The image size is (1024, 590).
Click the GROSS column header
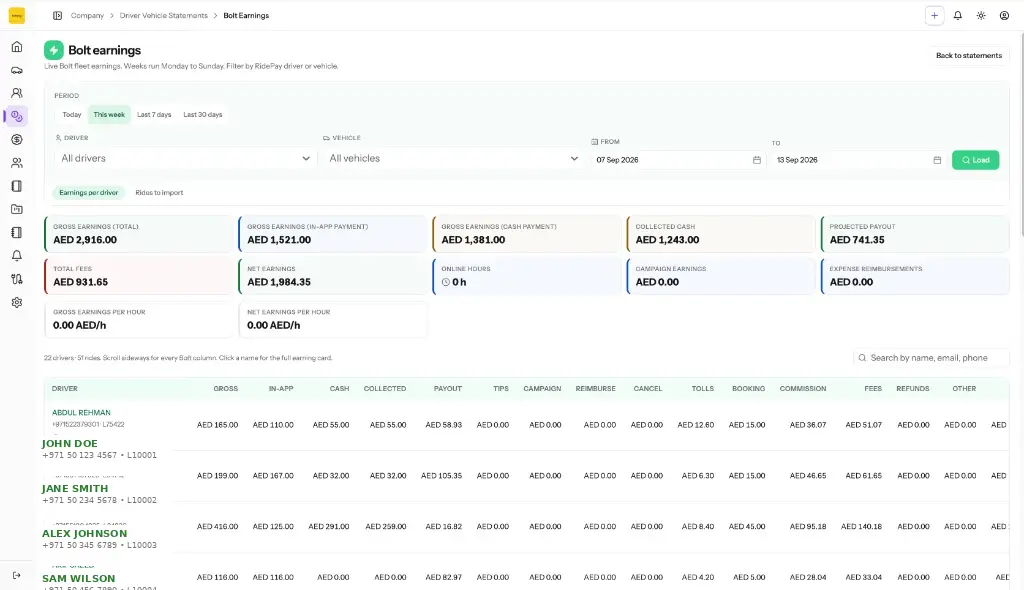tap(225, 389)
